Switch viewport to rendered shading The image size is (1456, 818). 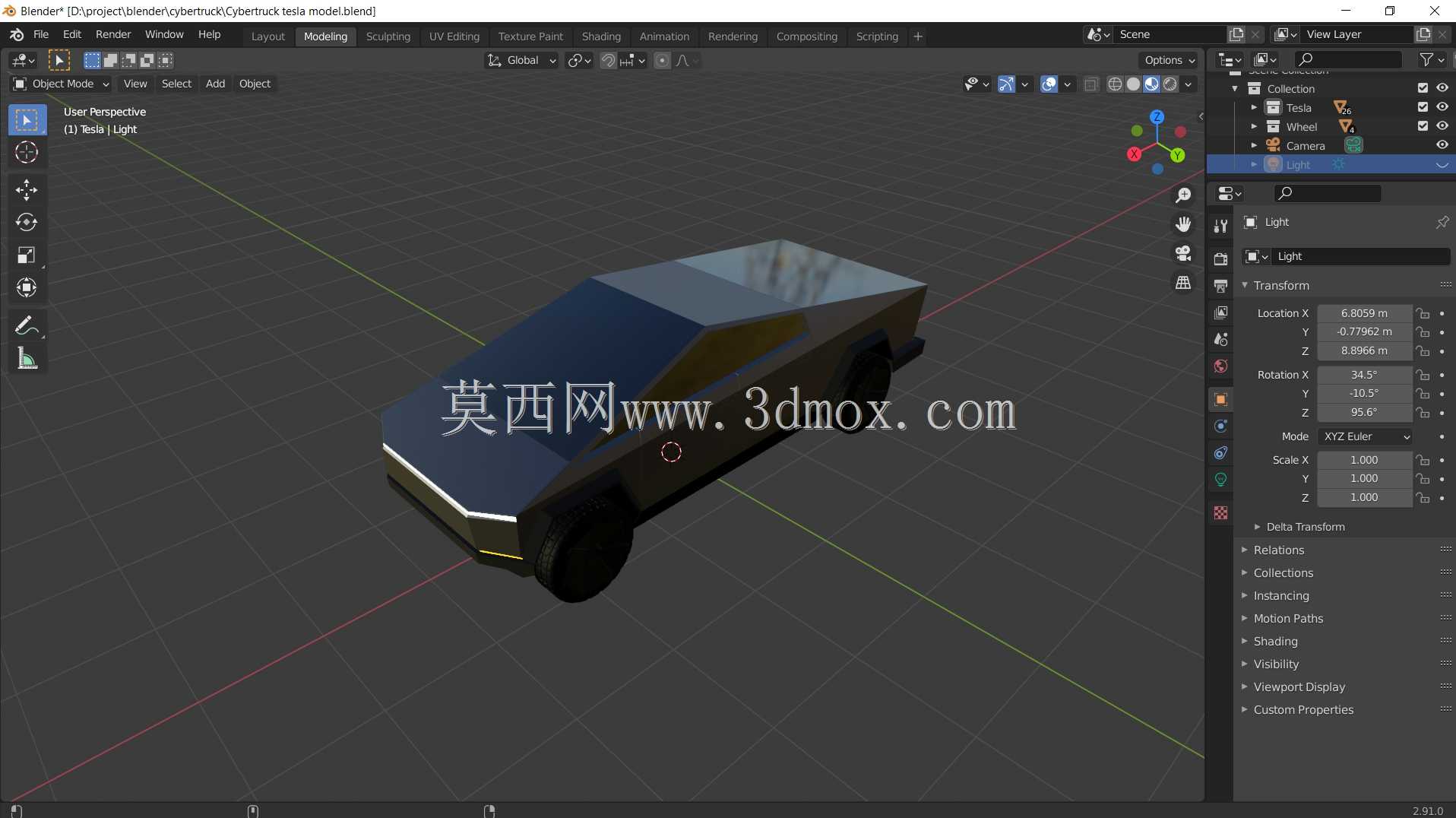click(1170, 84)
